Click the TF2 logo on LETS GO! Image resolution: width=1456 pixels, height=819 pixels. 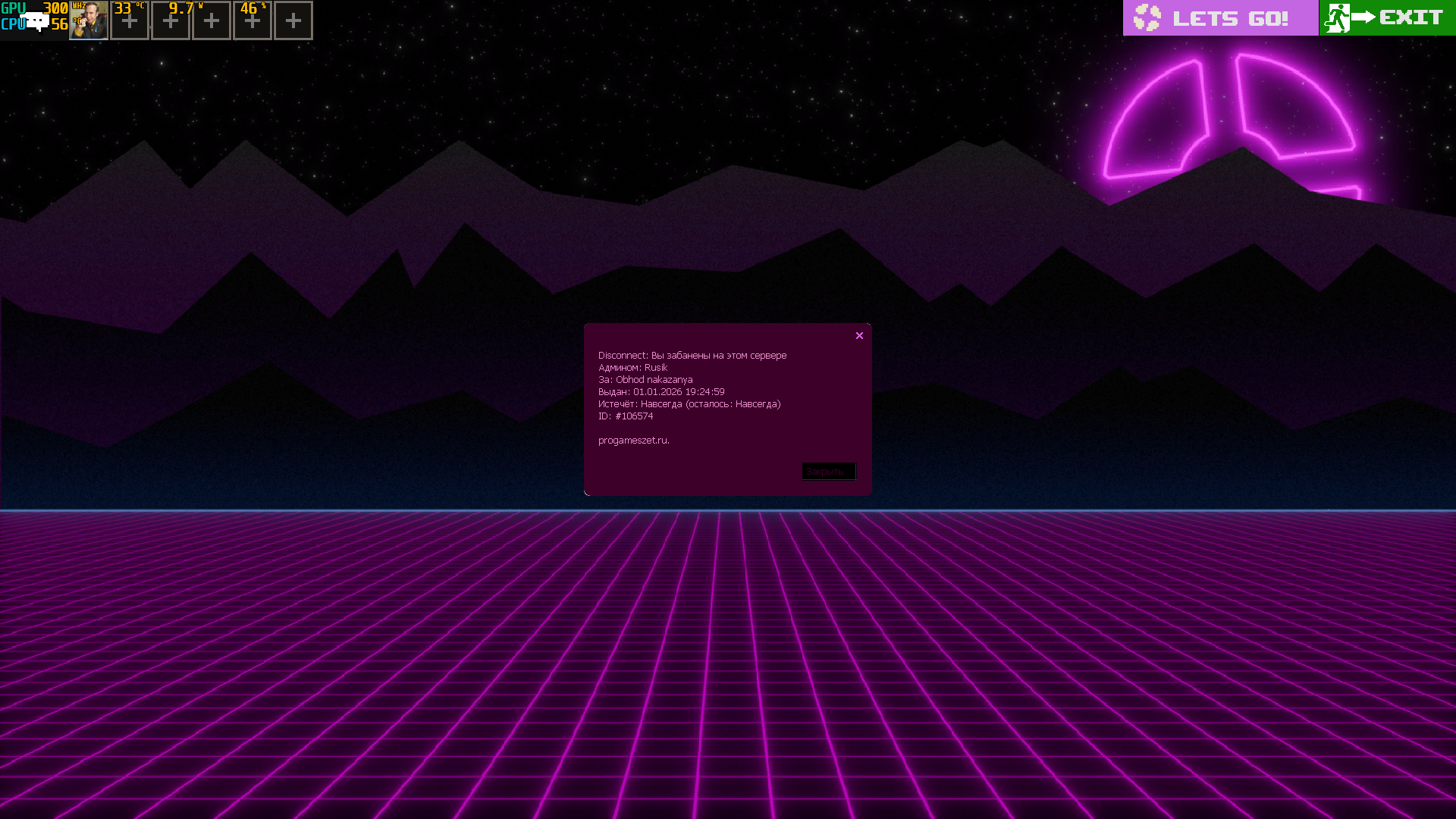pyautogui.click(x=1147, y=17)
